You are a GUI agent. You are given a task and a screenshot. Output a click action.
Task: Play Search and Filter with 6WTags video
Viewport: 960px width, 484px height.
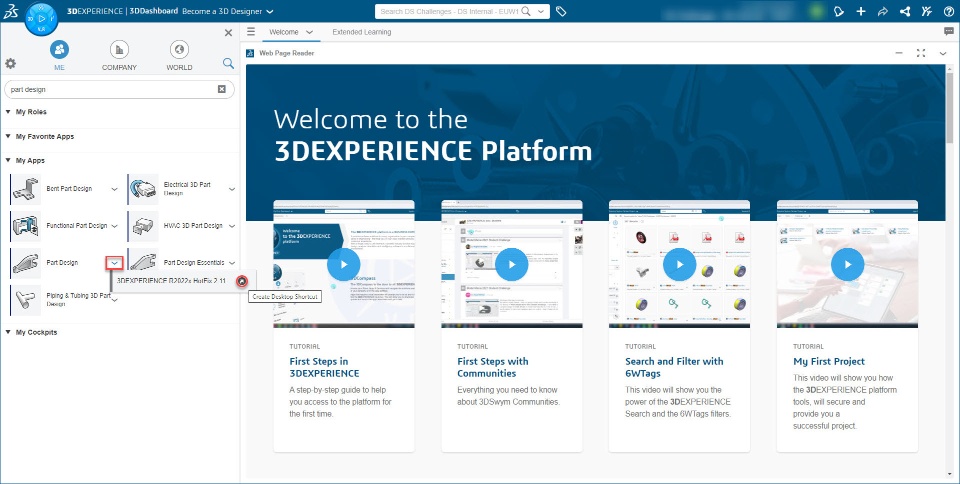[679, 264]
